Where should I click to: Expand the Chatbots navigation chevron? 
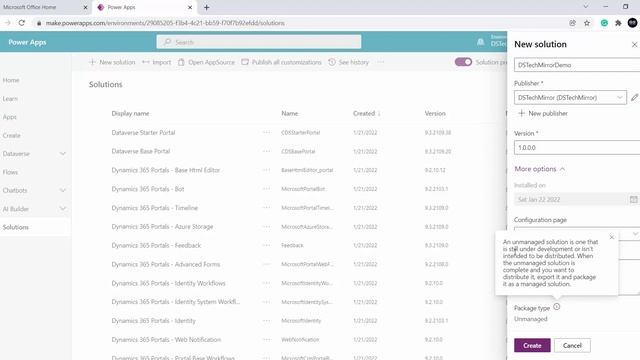(x=62, y=190)
